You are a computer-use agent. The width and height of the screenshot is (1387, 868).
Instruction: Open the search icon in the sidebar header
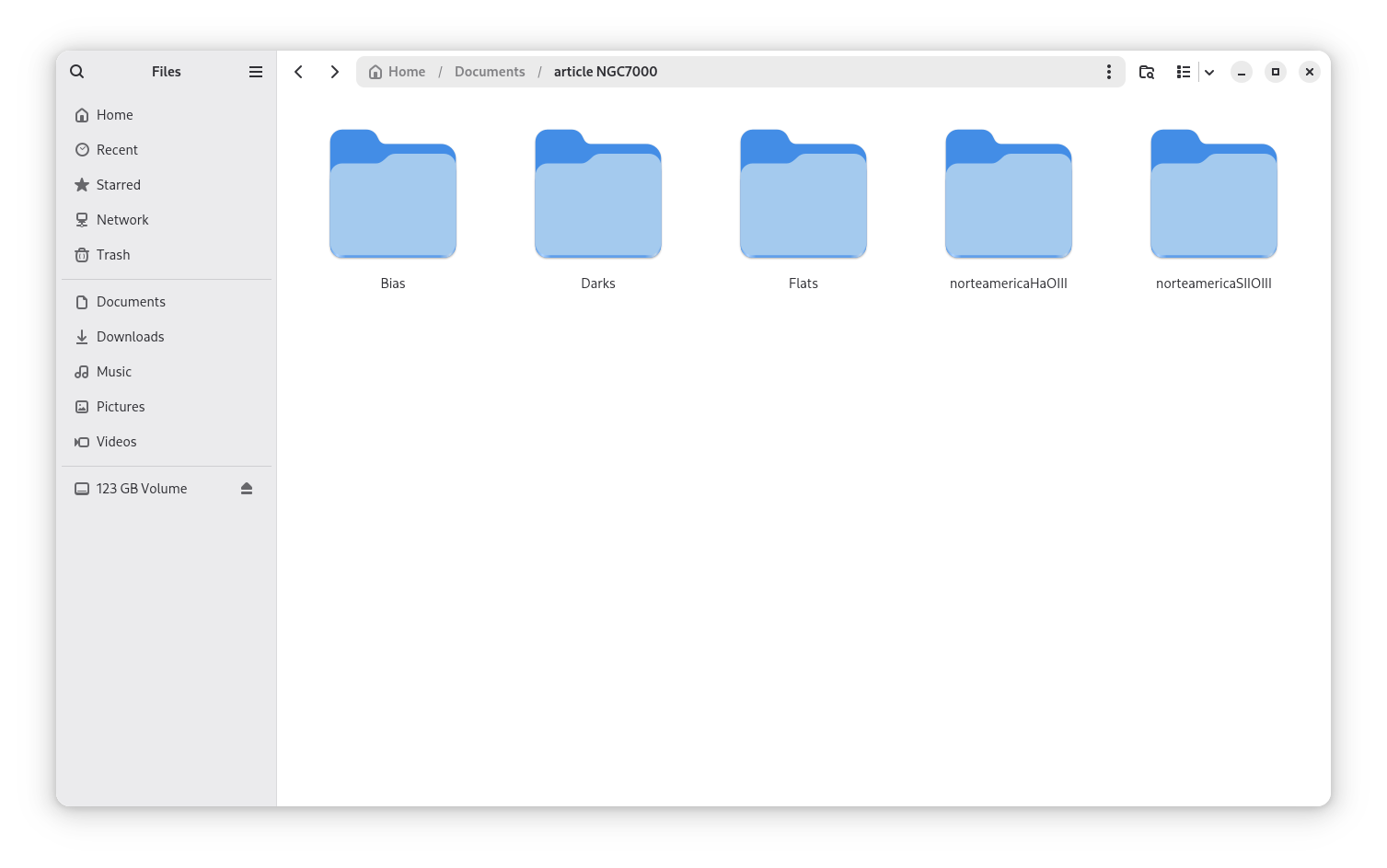(x=77, y=72)
